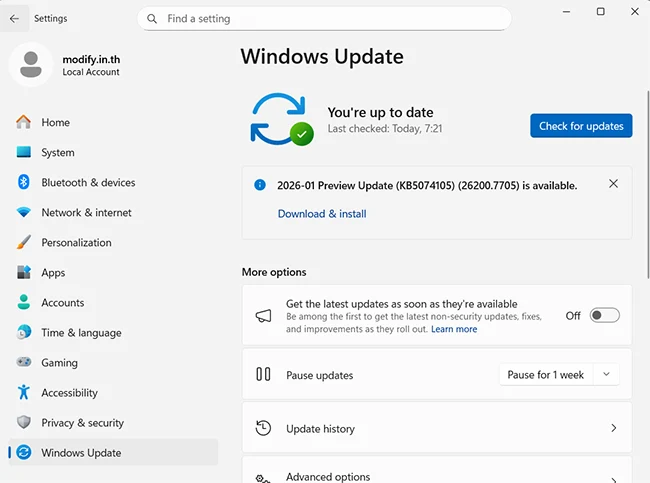Screen dimensions: 650x483
Task: Click the 'More options' heading
Action: tap(274, 272)
